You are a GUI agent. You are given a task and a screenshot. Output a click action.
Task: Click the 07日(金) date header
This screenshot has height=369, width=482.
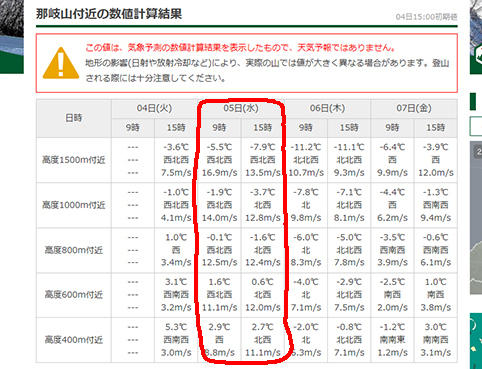coord(414,108)
